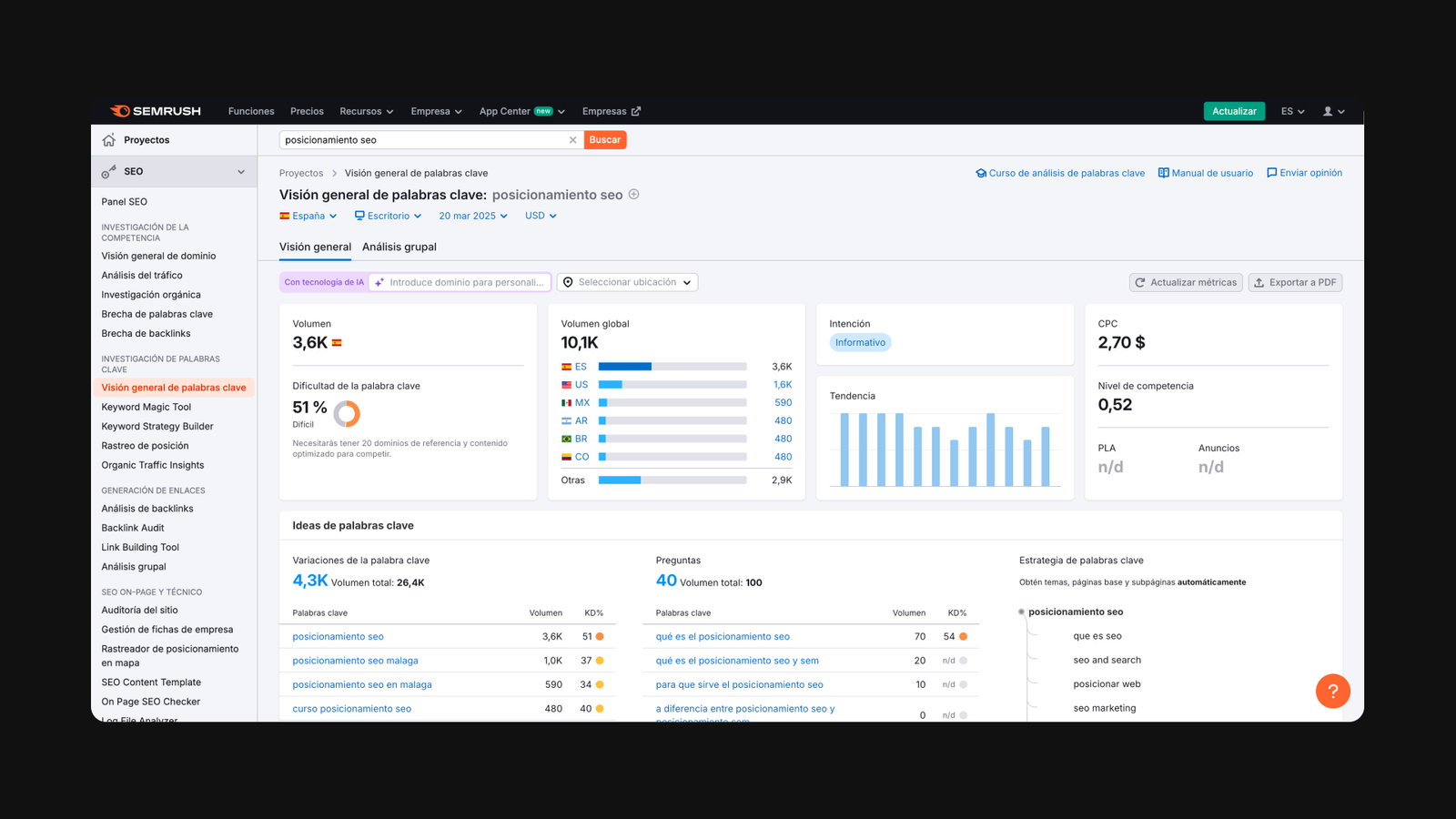Click the external link icon beside Empresas
This screenshot has height=819, width=1456.
636,111
